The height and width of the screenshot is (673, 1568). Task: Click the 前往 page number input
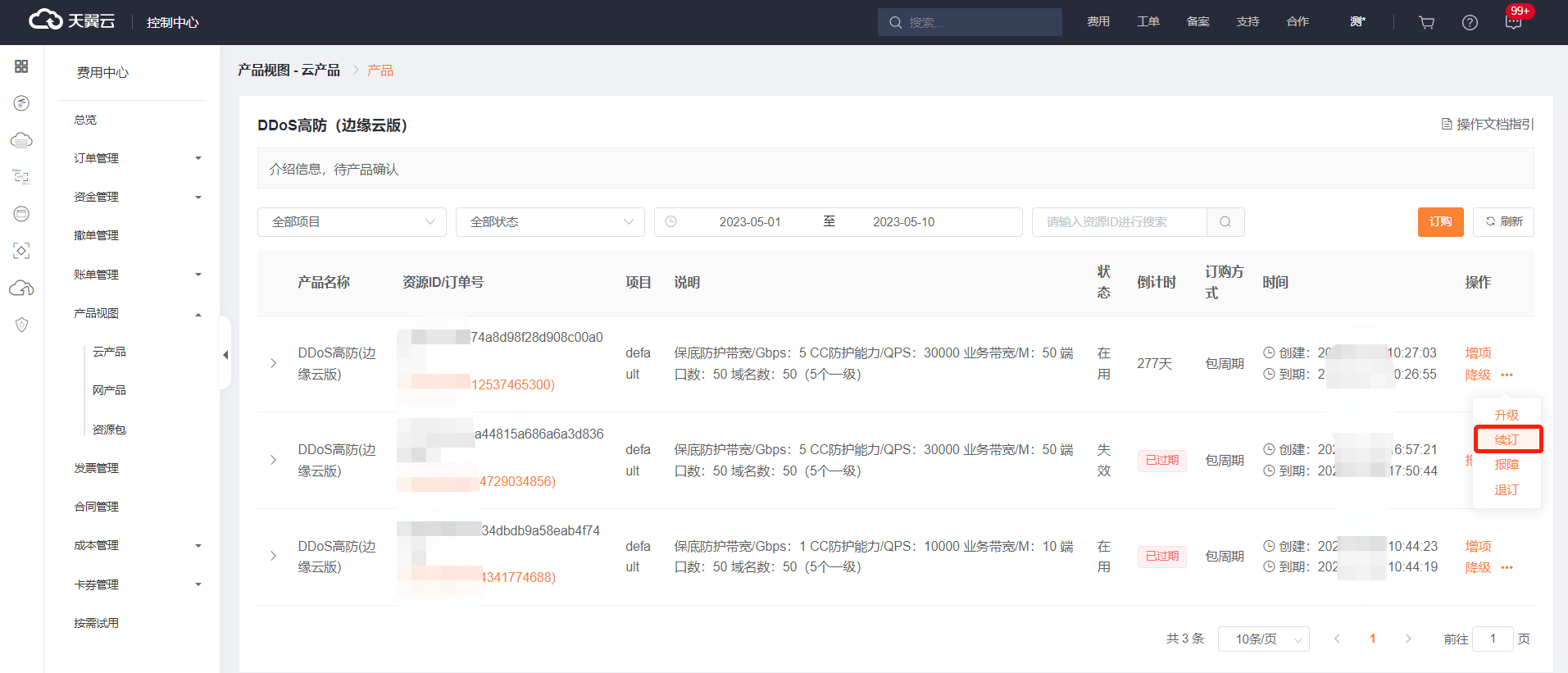click(x=1493, y=639)
